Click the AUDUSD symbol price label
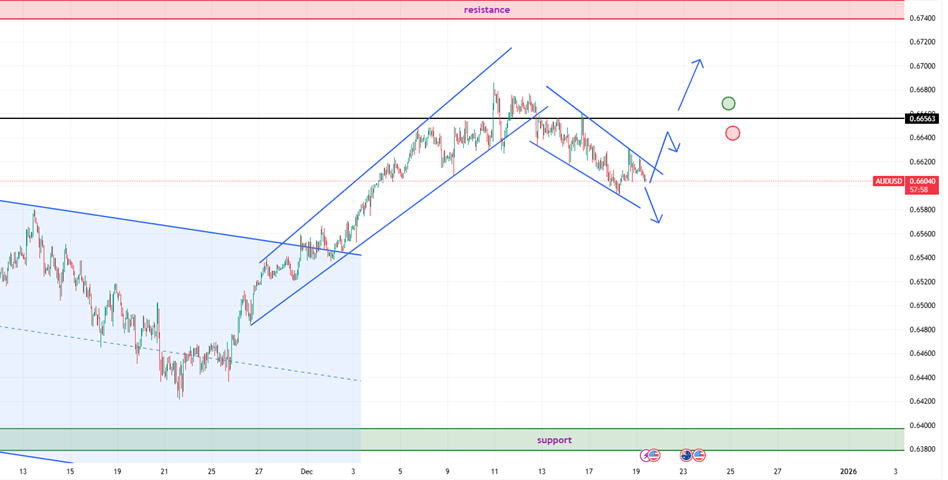This screenshot has height=480, width=948. point(889,182)
